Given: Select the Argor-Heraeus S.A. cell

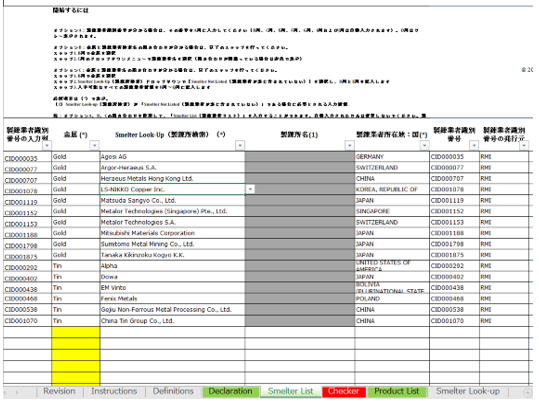Looking at the screenshot, I should (172, 168).
